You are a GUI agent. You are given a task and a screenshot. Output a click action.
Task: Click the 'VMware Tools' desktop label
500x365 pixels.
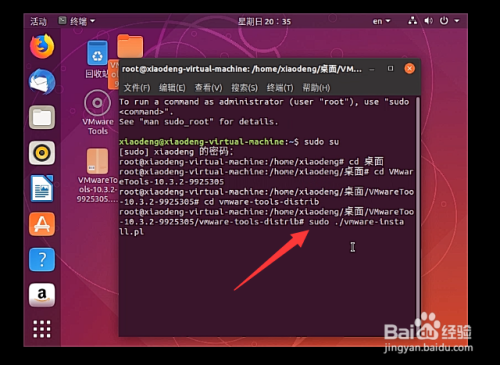click(98, 126)
